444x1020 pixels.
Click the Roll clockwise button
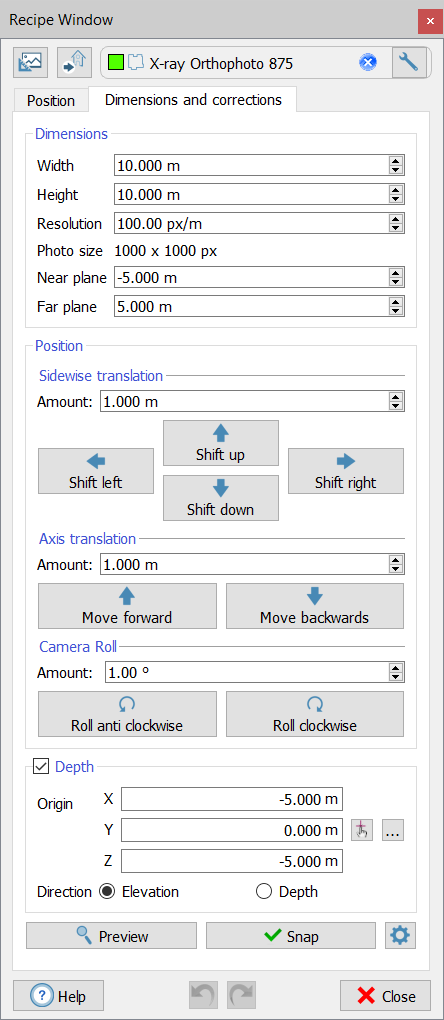click(315, 714)
